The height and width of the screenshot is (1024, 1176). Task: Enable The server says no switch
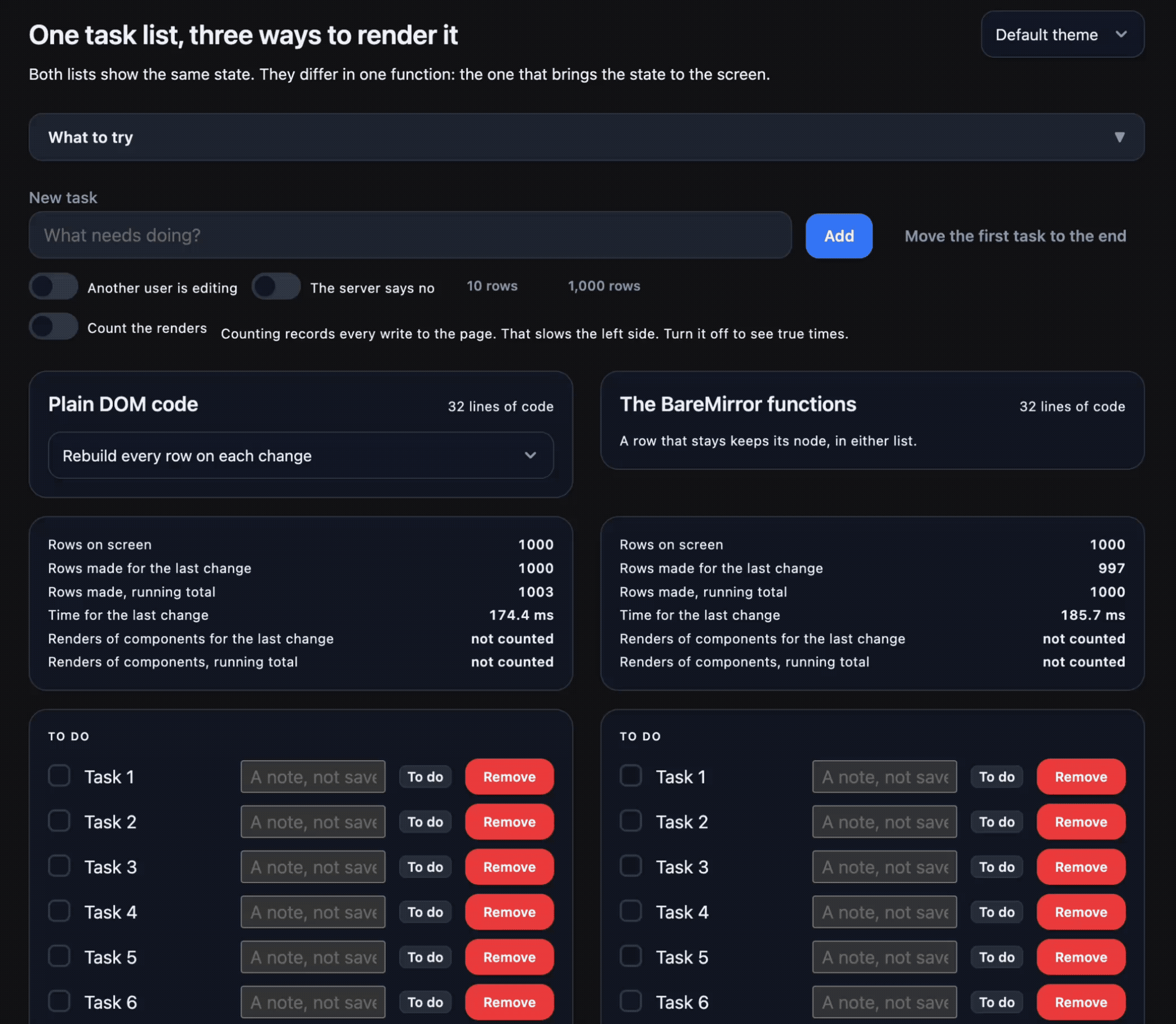coord(276,287)
